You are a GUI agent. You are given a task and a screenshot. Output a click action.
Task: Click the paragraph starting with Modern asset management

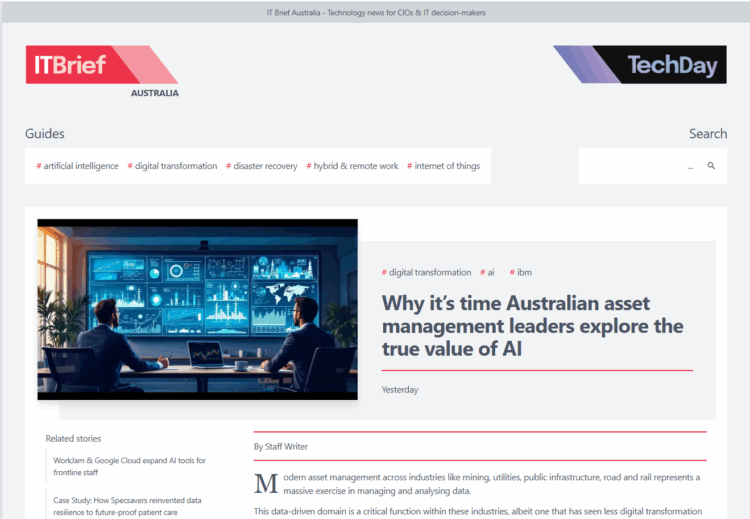477,484
